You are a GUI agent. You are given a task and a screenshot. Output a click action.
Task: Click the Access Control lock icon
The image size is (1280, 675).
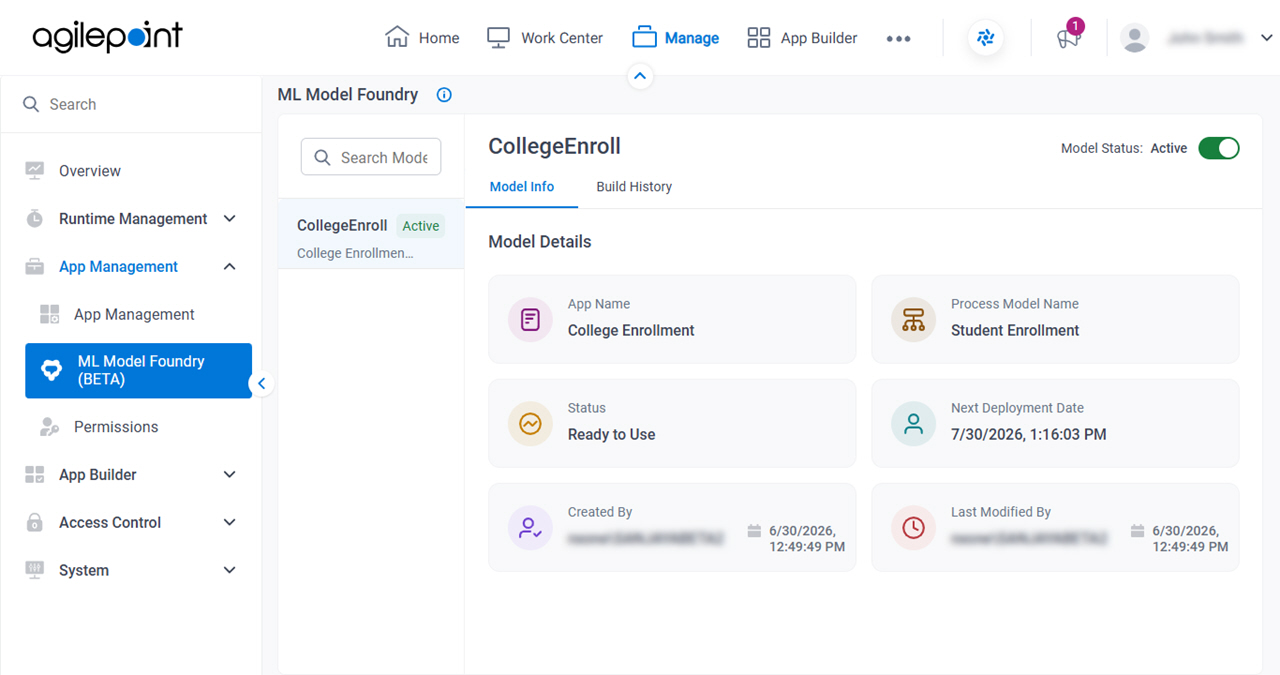tap(35, 522)
